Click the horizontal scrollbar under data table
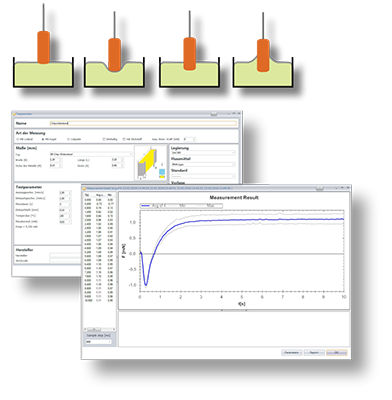This screenshot has height=400, width=392. coord(99,329)
